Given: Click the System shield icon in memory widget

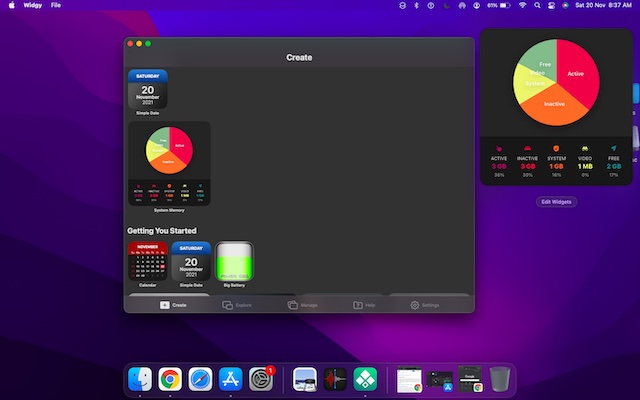Looking at the screenshot, I should click(556, 149).
